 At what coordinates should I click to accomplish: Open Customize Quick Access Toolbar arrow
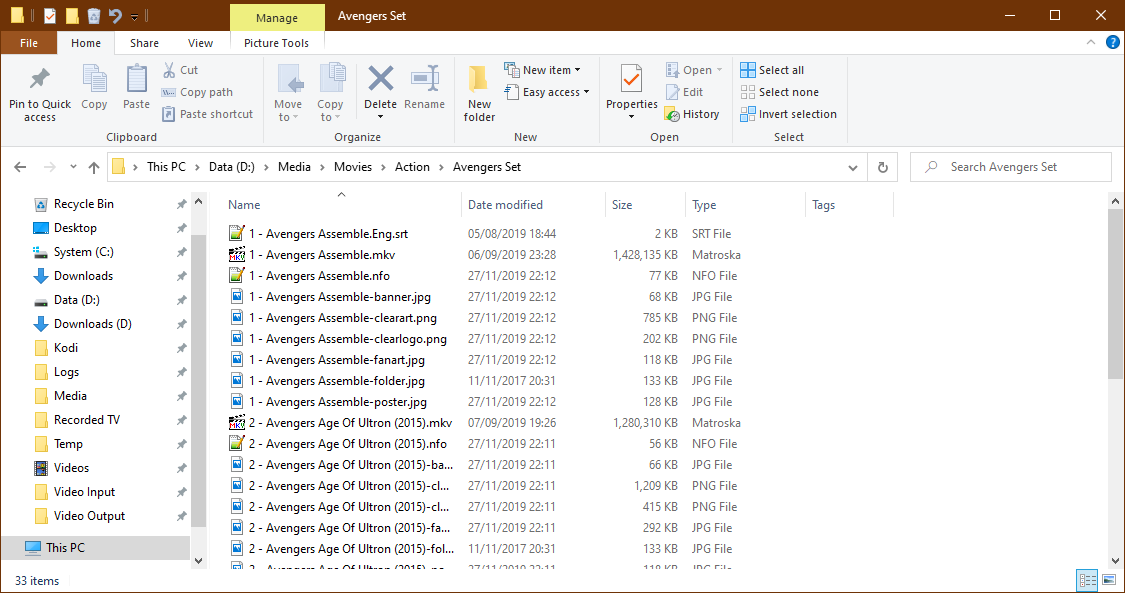(134, 16)
